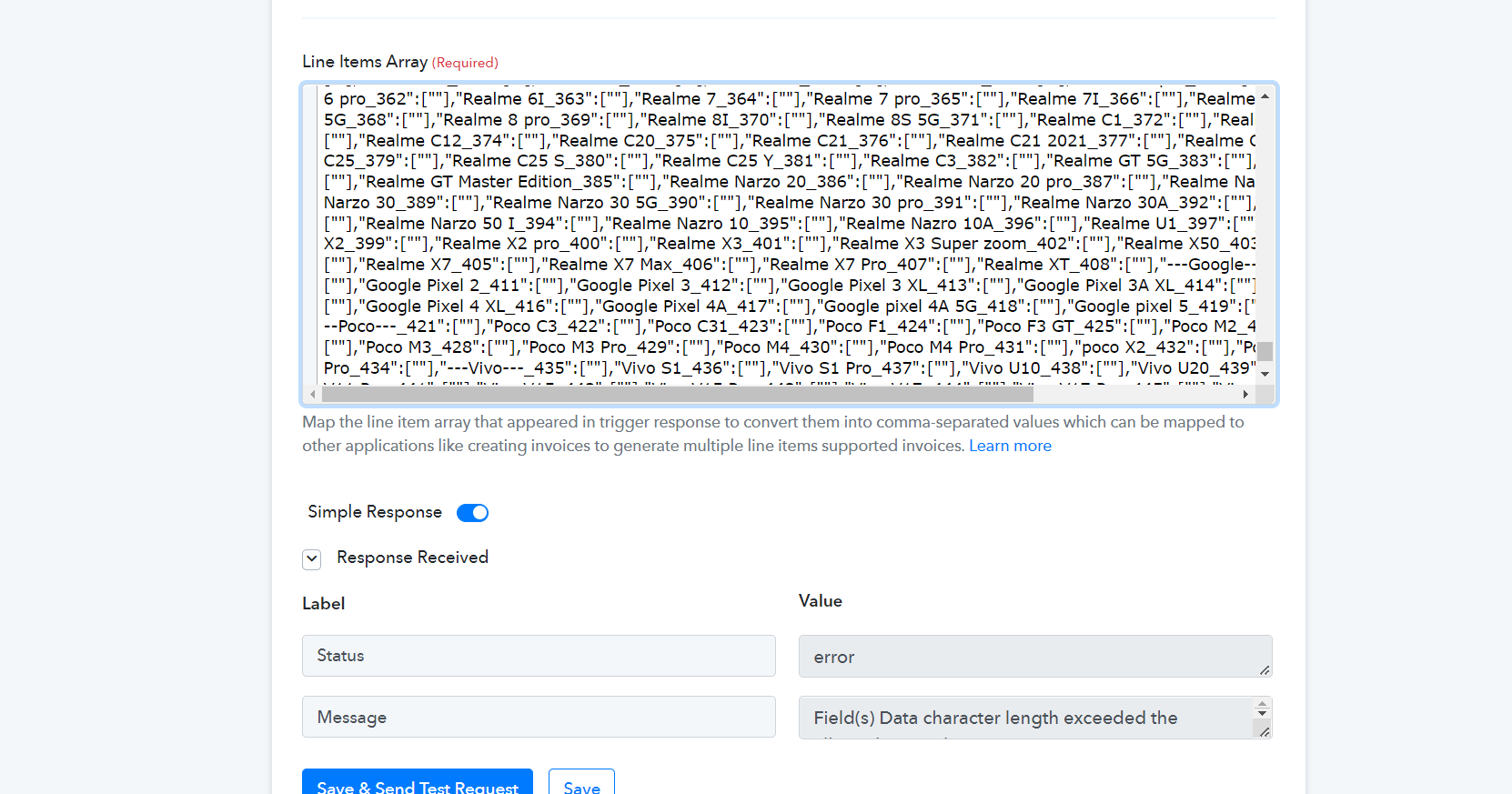This screenshot has height=794, width=1512.
Task: Click the "Value" column heading
Action: pyautogui.click(x=821, y=601)
